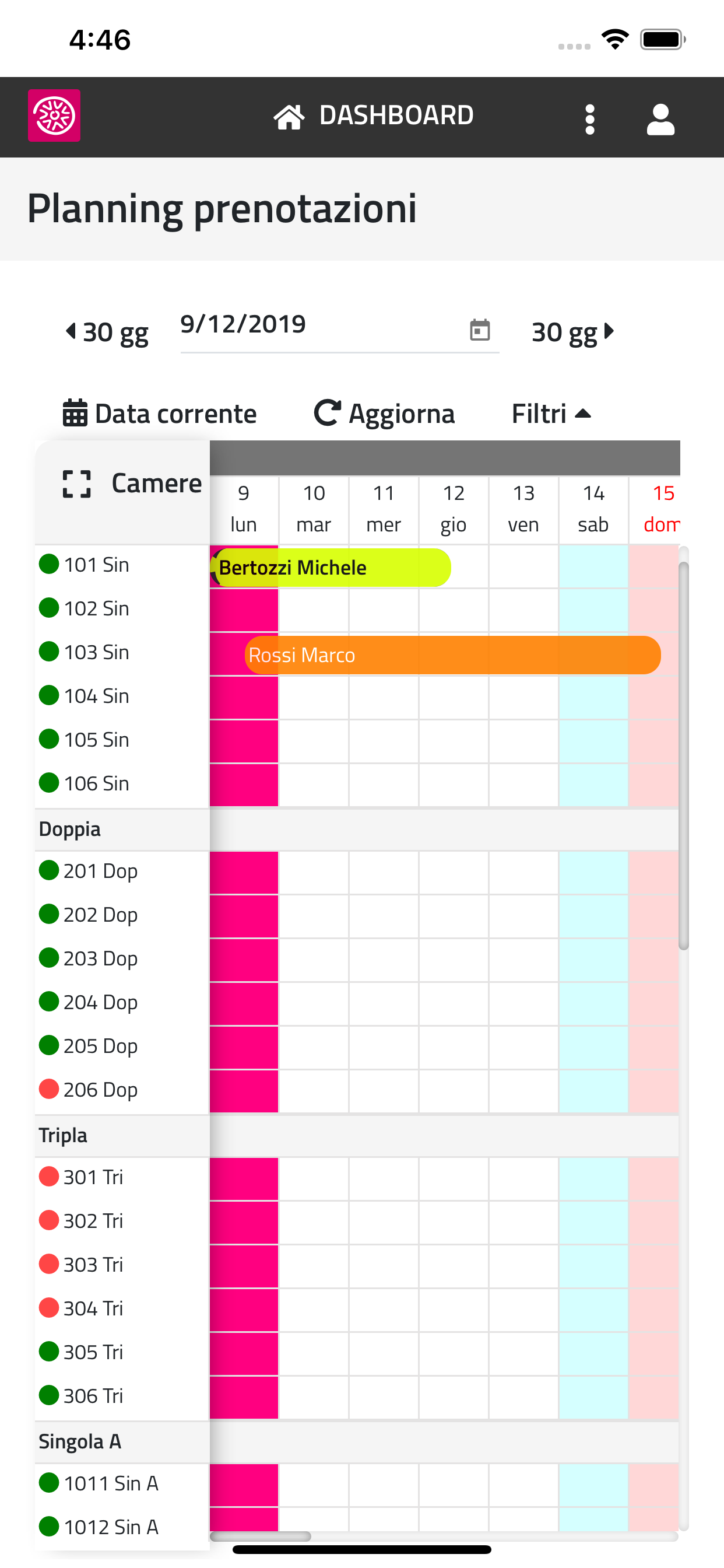Click the fullscreen expand icon beside Camere
The image size is (724, 1568).
click(x=77, y=484)
